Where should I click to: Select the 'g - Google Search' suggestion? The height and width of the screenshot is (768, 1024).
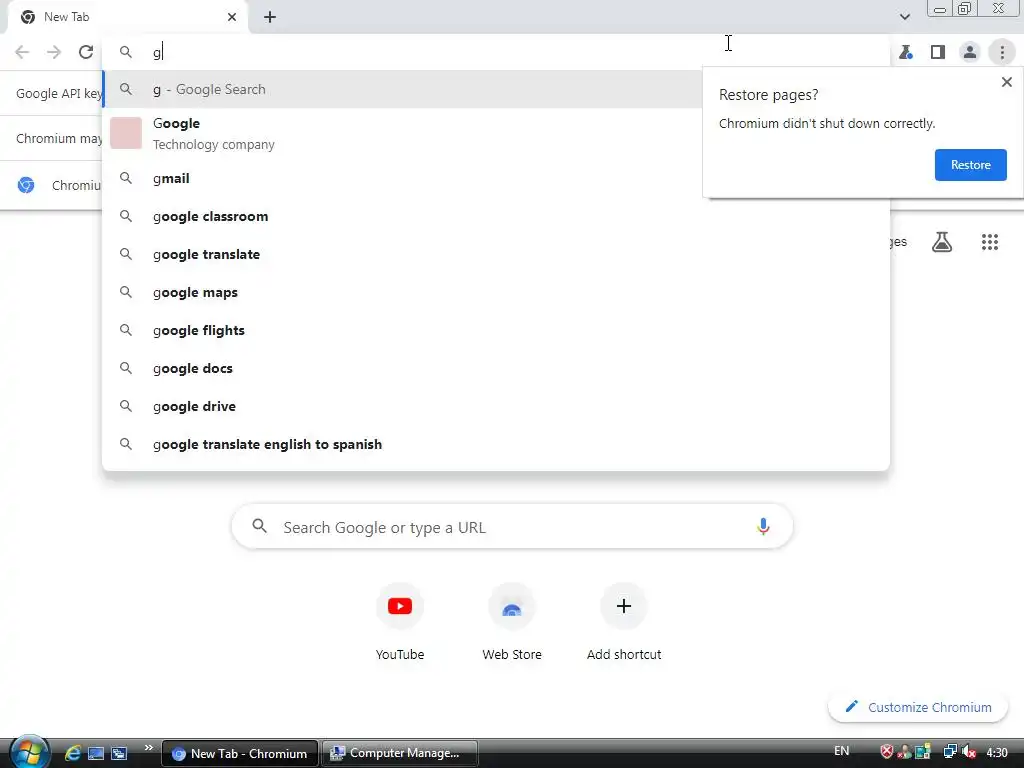(x=404, y=89)
